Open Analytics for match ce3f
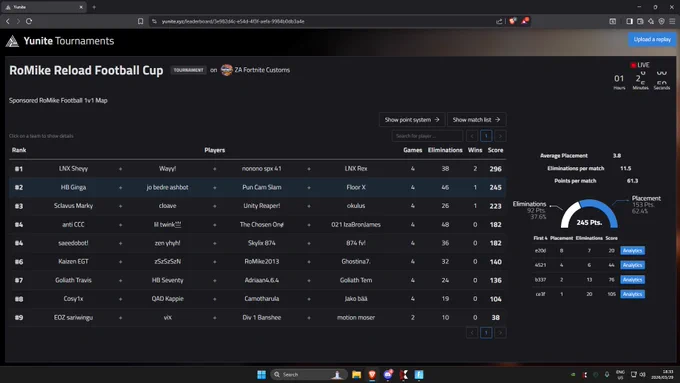This screenshot has width=680, height=383. coord(632,294)
